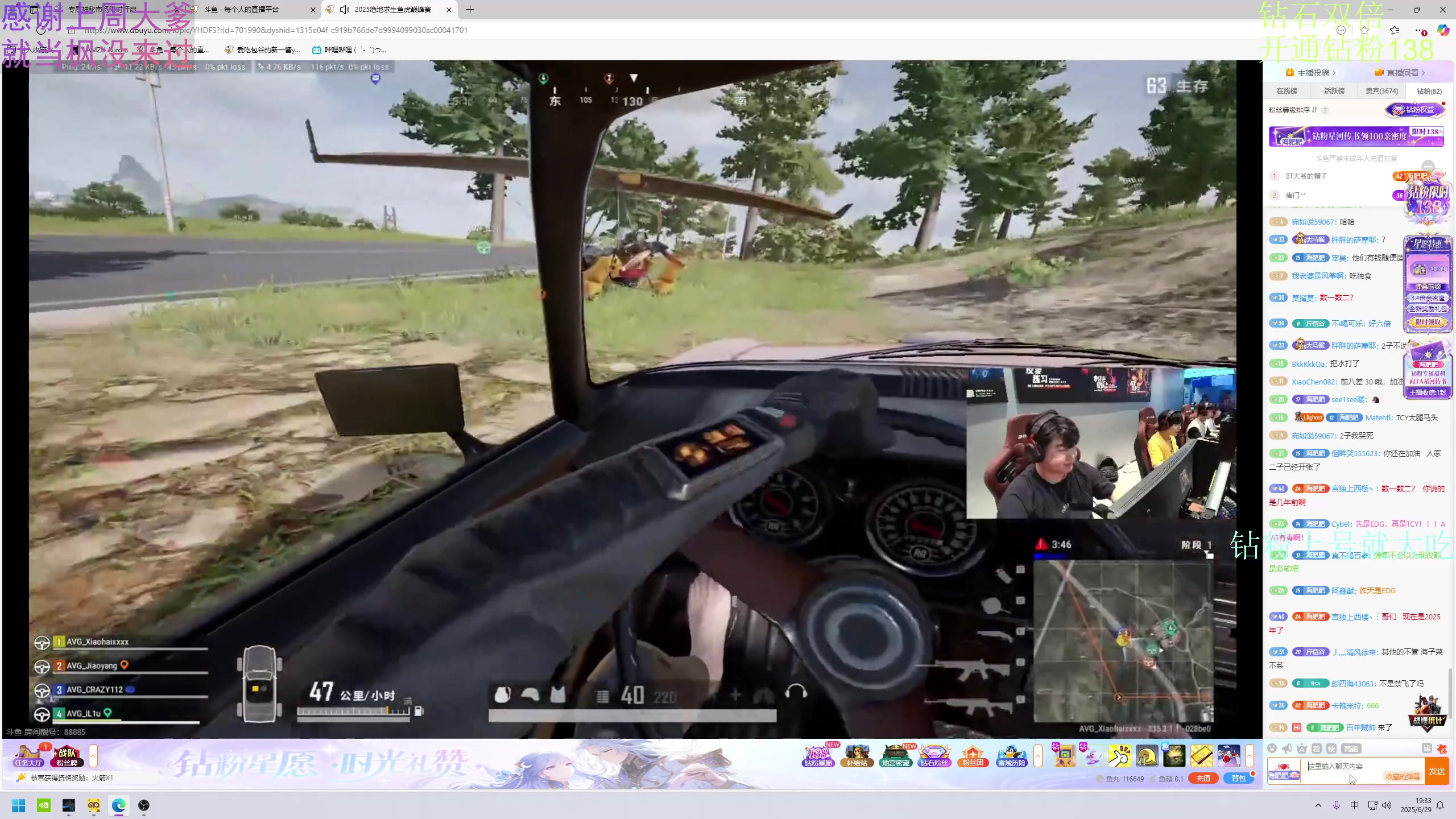Image resolution: width=1456 pixels, height=819 pixels.
Task: Expand the left activity panel arrow
Action: coord(93,756)
